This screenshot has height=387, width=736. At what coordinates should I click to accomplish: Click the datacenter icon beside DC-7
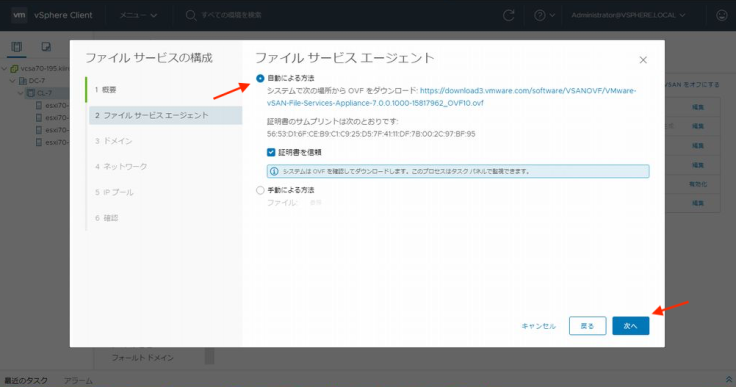point(23,81)
